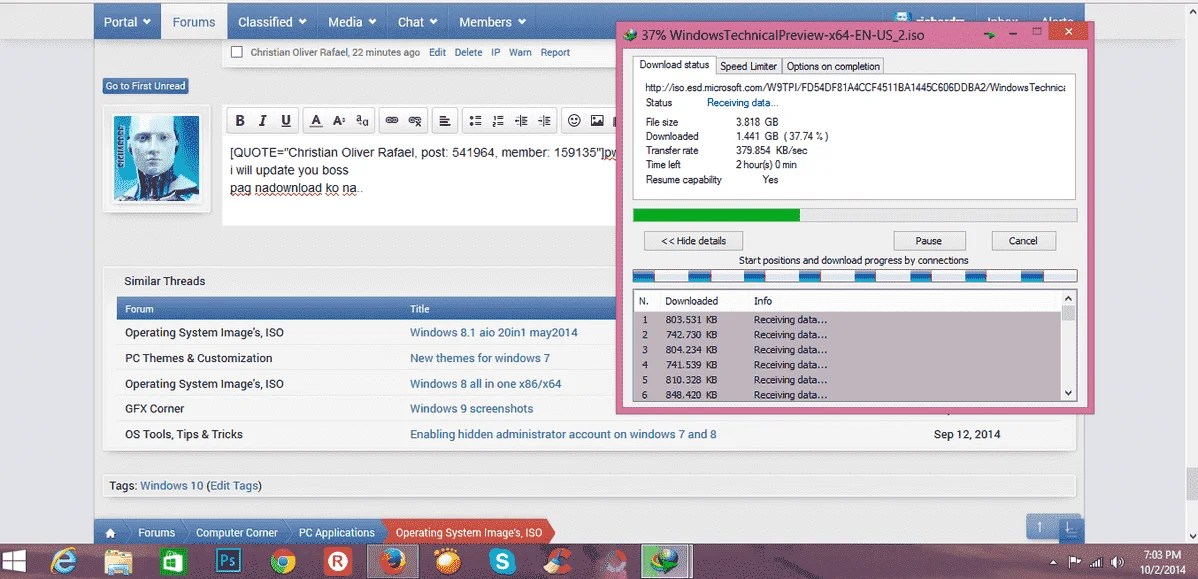Click the indent icon in the editor
1198x579 pixels.
point(544,121)
